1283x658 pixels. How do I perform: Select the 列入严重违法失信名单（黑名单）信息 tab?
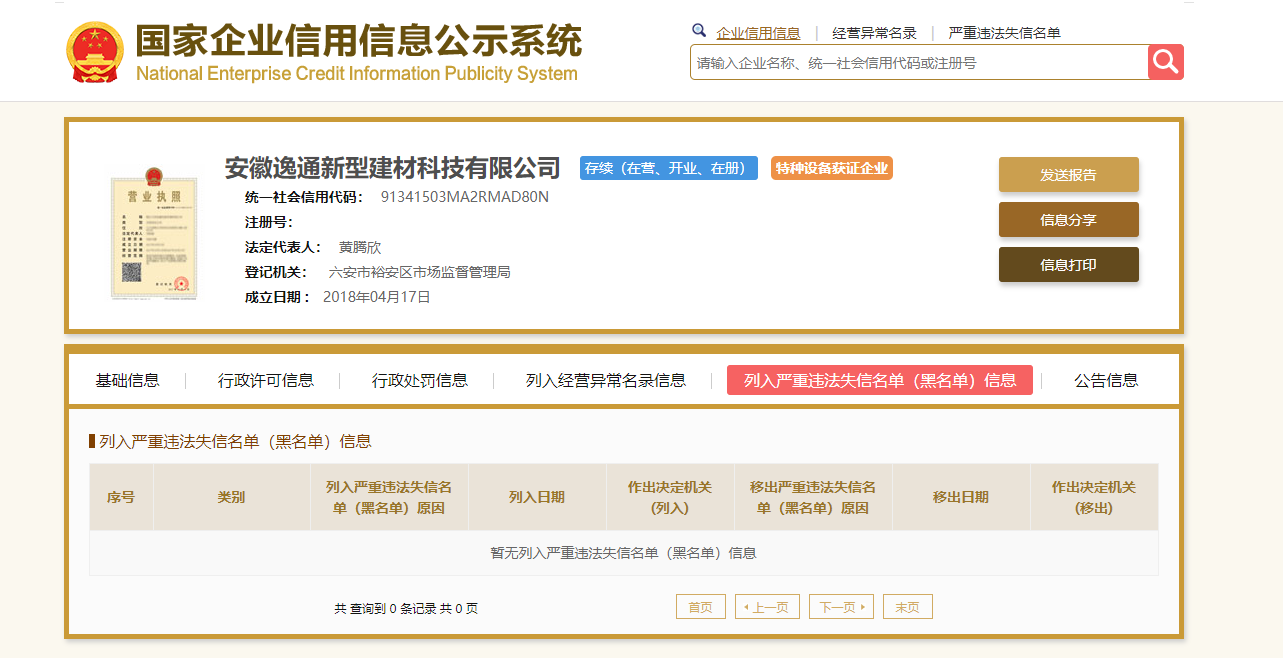pos(880,380)
